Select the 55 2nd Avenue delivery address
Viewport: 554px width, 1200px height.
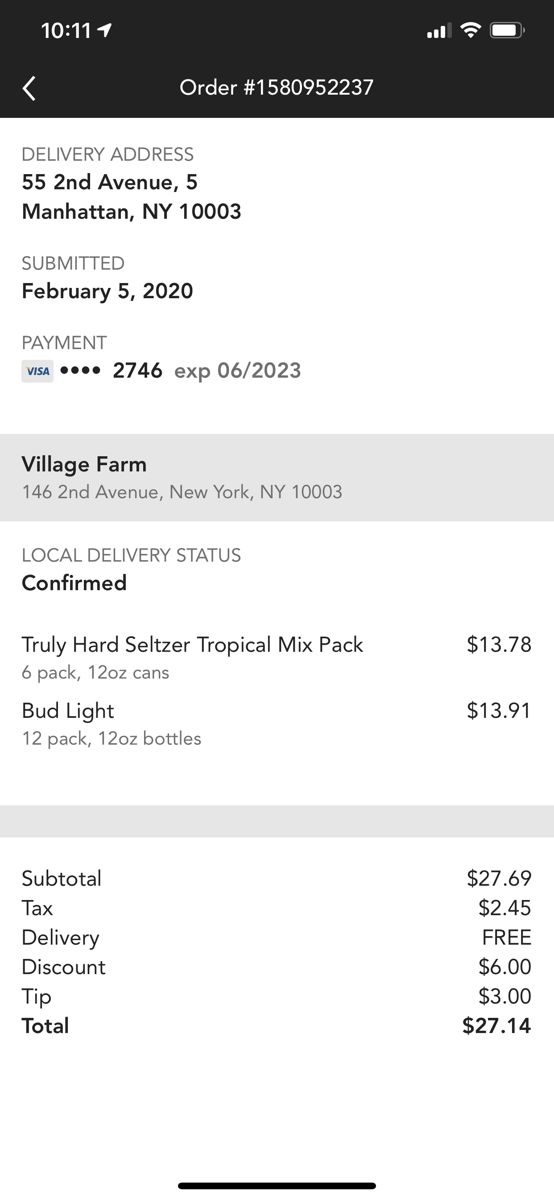point(131,197)
